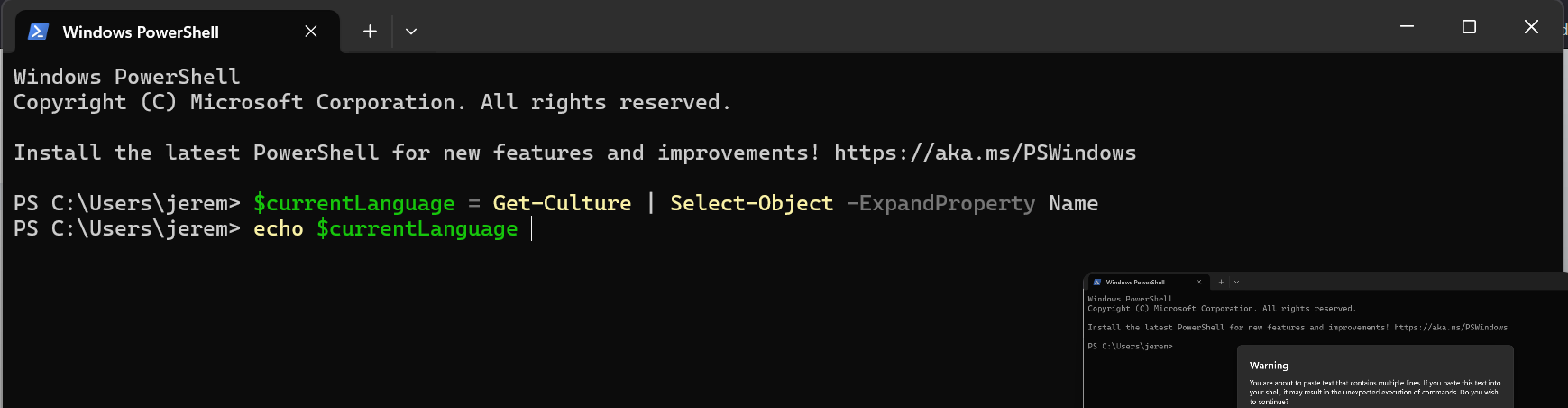Minimize the terminal window
This screenshot has height=408, width=1568.
(x=1407, y=27)
